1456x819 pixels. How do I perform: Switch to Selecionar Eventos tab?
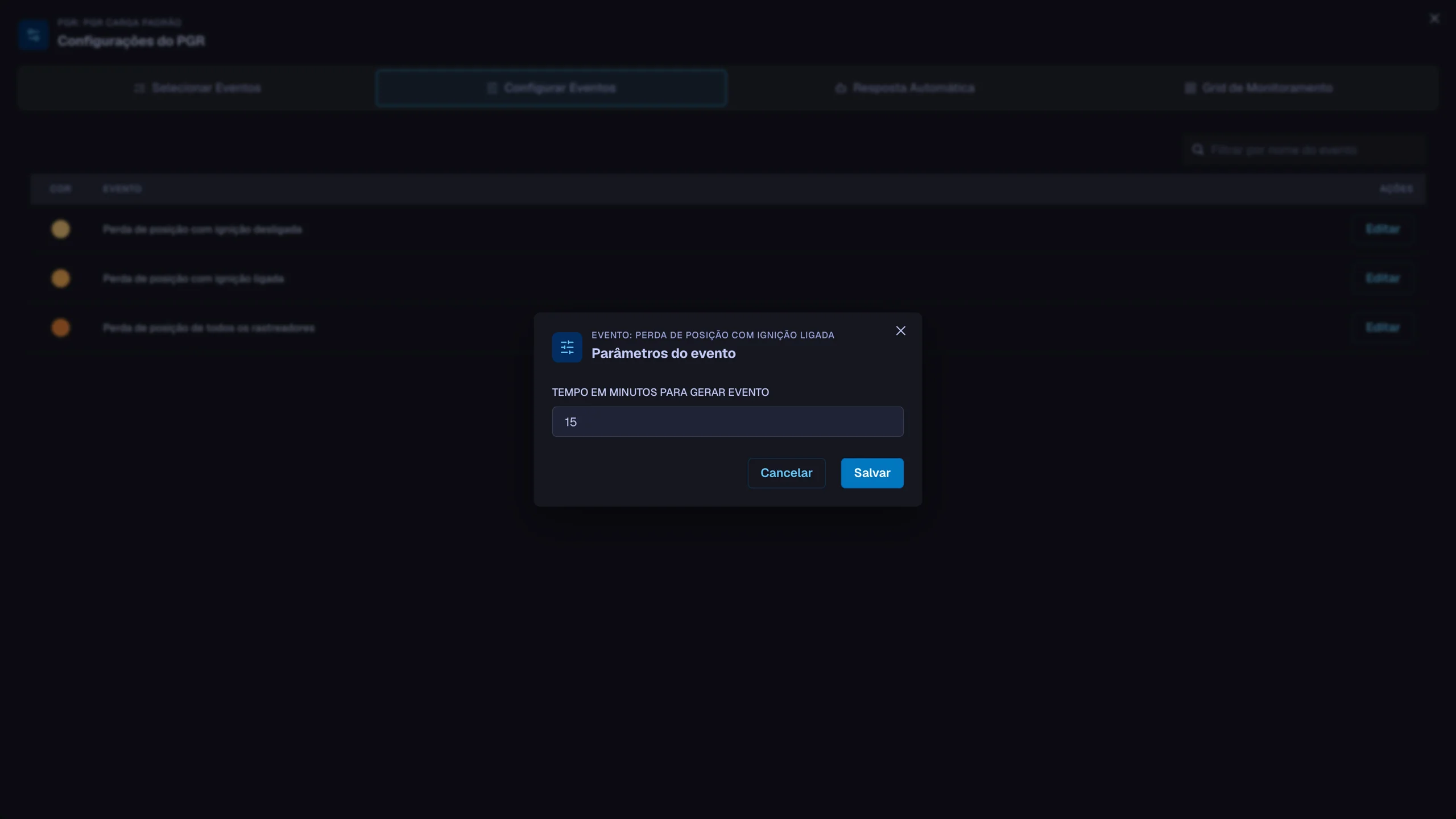point(197,88)
